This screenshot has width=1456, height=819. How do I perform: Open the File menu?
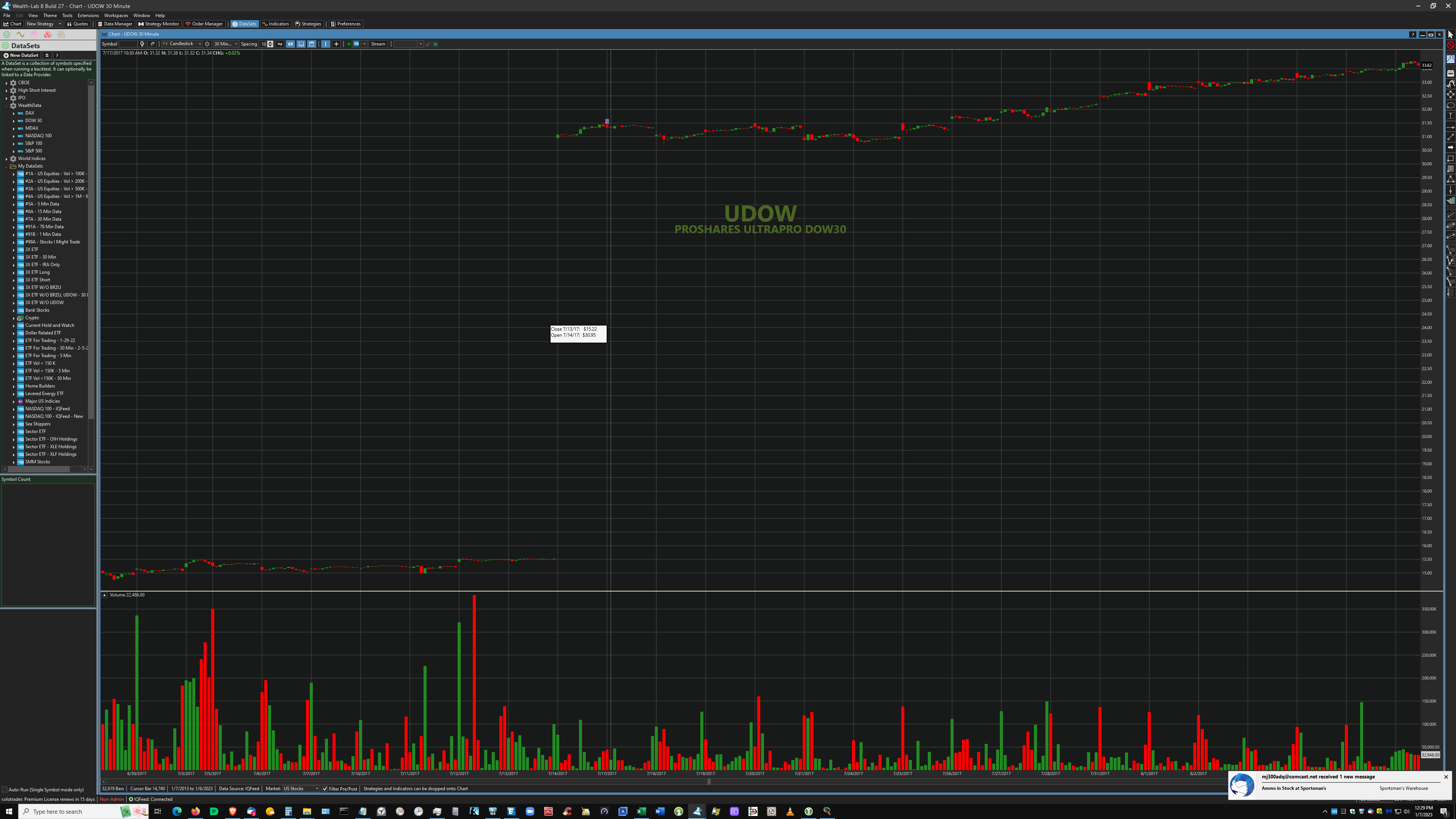click(x=7, y=15)
